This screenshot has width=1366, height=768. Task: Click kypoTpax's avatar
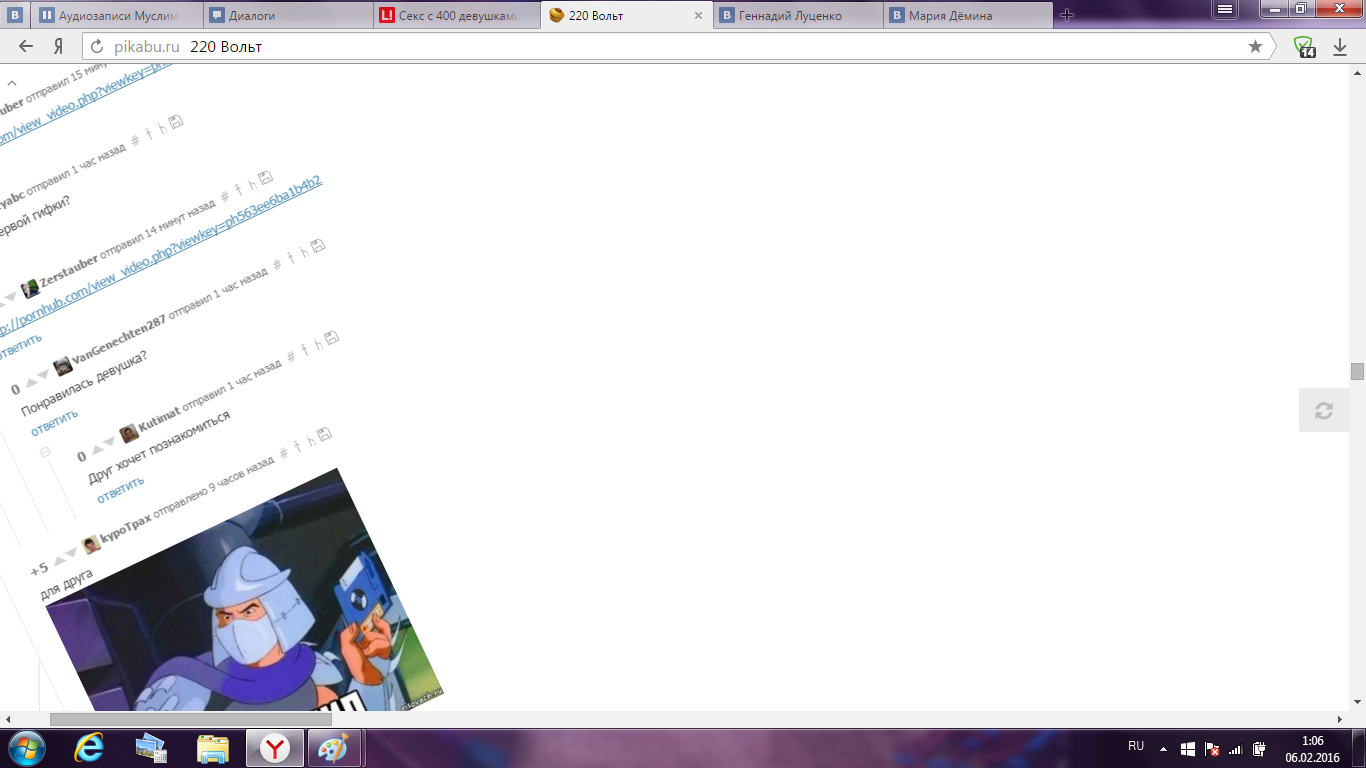pos(91,544)
